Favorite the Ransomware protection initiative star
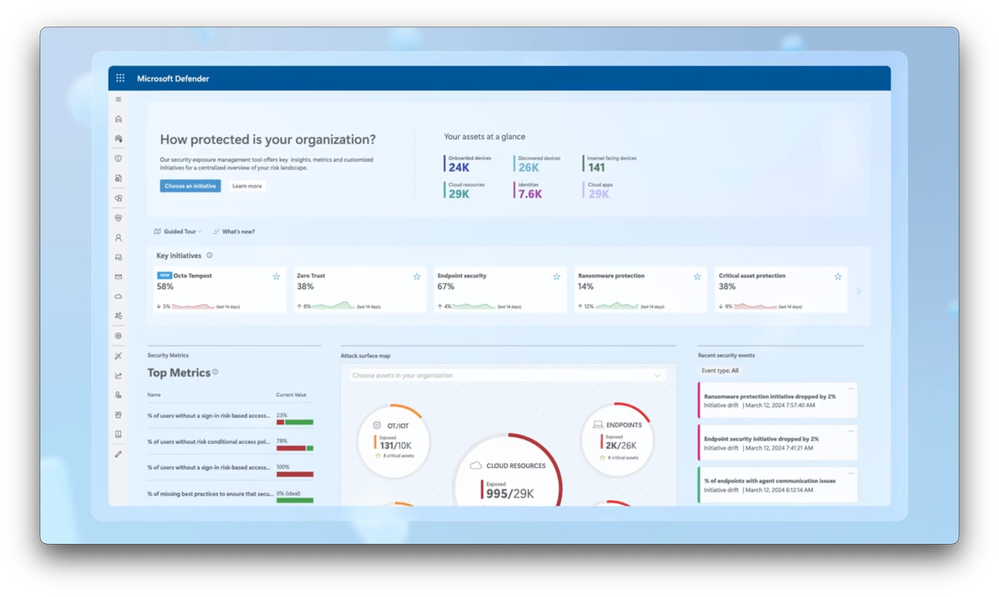Viewport: 999px width, 597px height. [x=698, y=277]
